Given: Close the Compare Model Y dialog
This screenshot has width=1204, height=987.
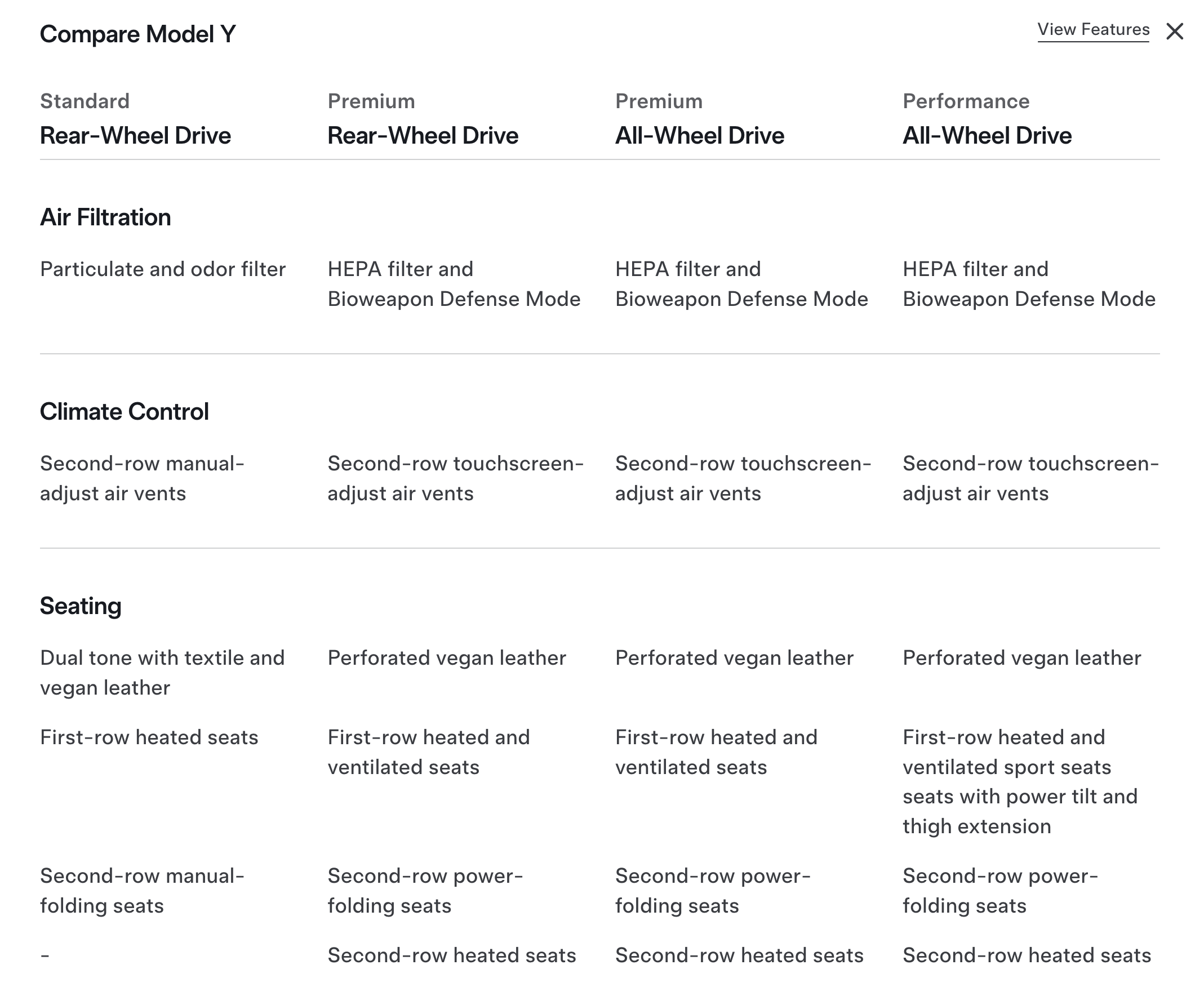Looking at the screenshot, I should tap(1175, 32).
